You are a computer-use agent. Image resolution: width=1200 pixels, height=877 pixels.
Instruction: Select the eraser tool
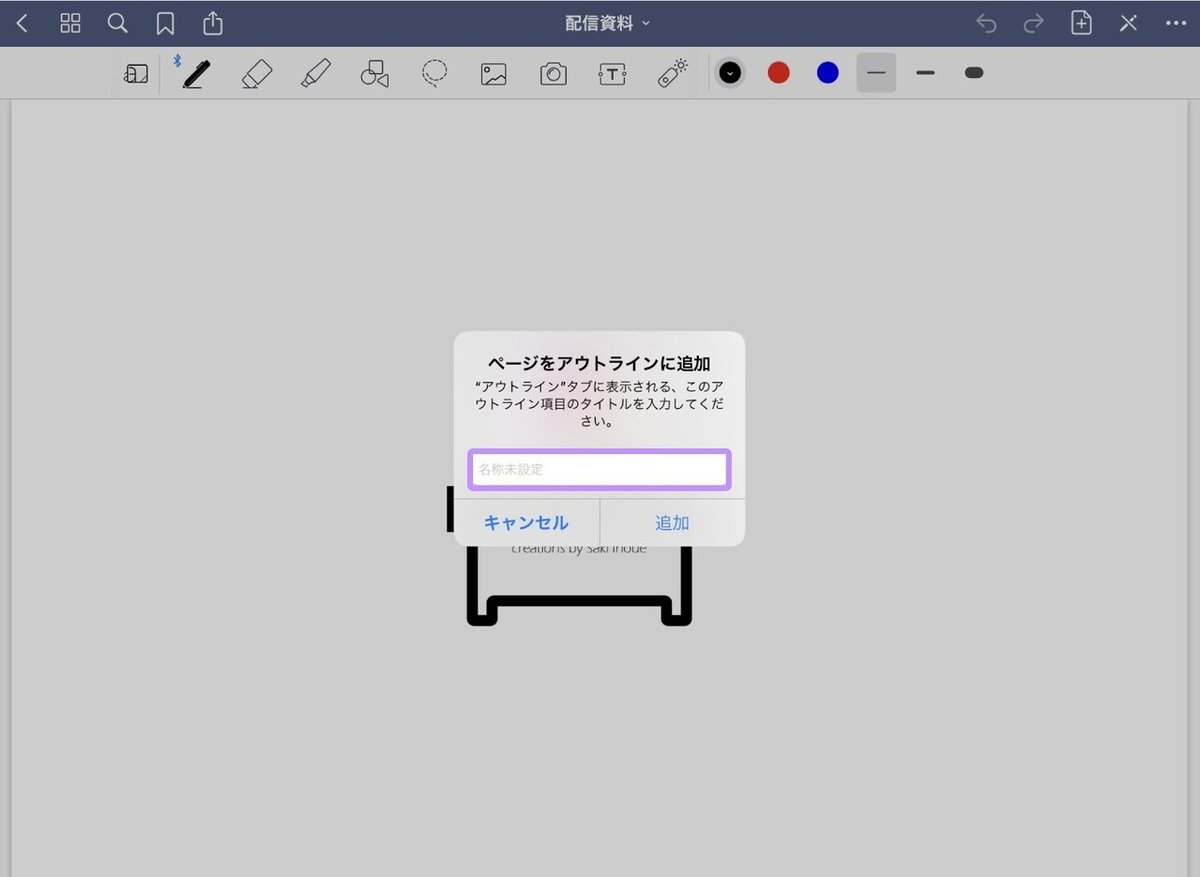click(x=256, y=72)
